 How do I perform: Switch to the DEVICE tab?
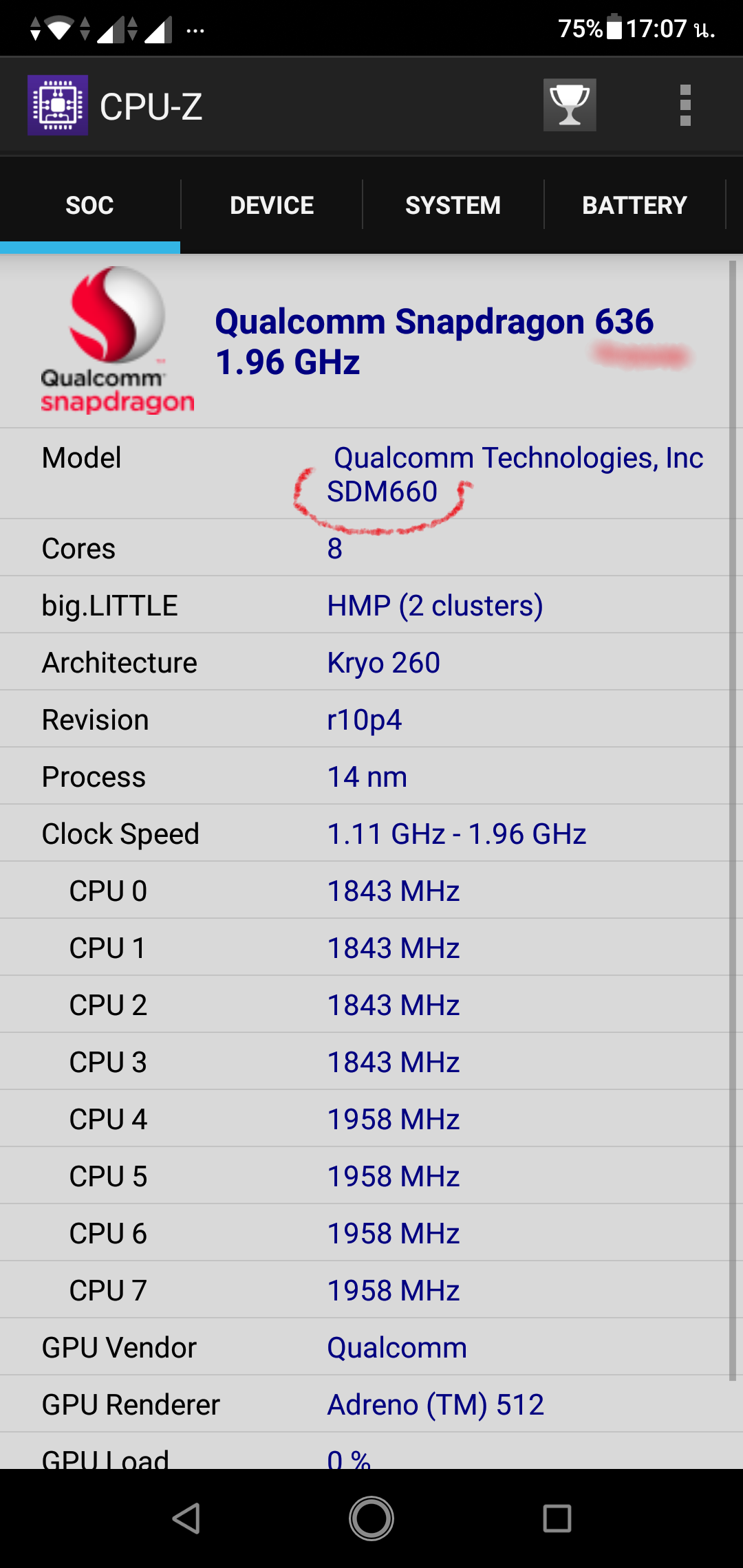pyautogui.click(x=272, y=205)
